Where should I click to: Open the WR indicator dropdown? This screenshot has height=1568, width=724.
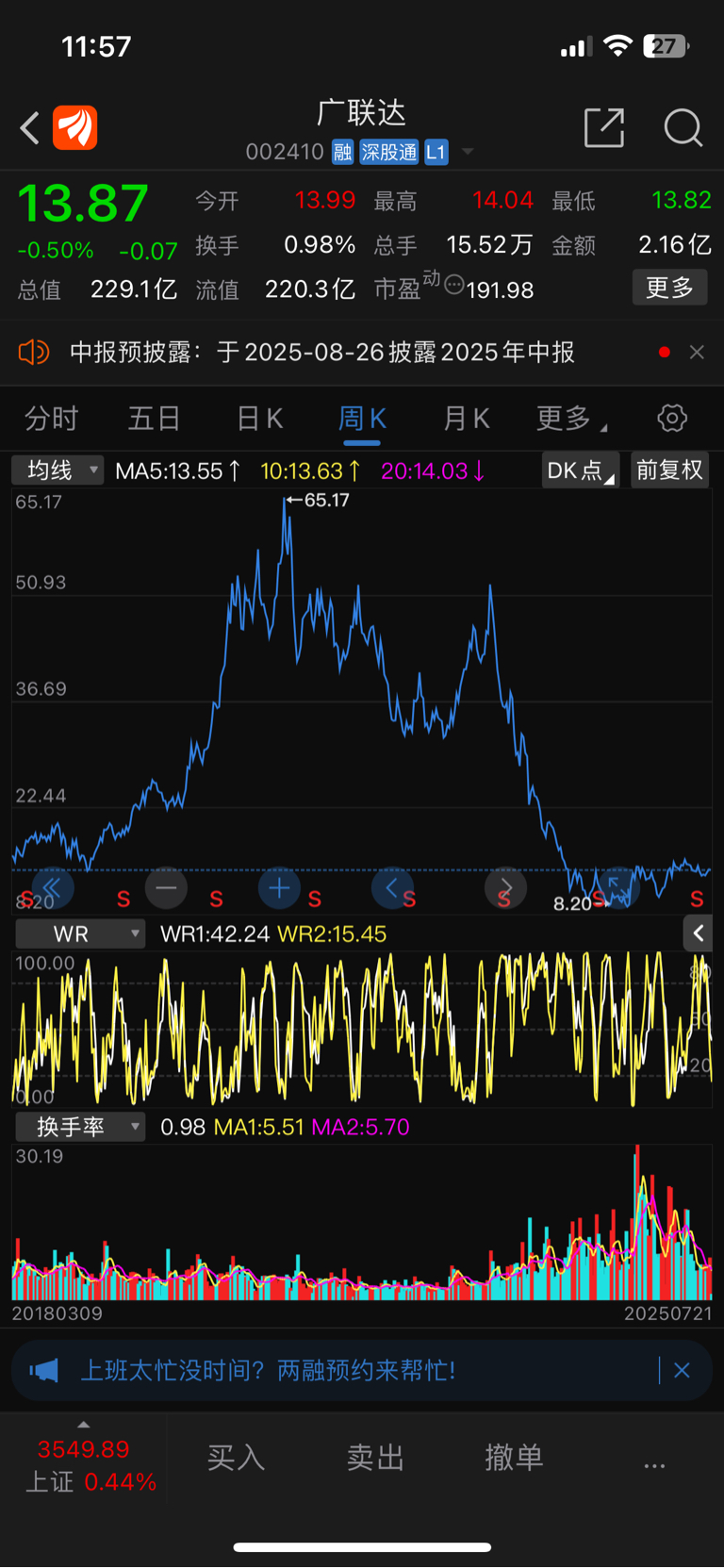click(x=80, y=933)
